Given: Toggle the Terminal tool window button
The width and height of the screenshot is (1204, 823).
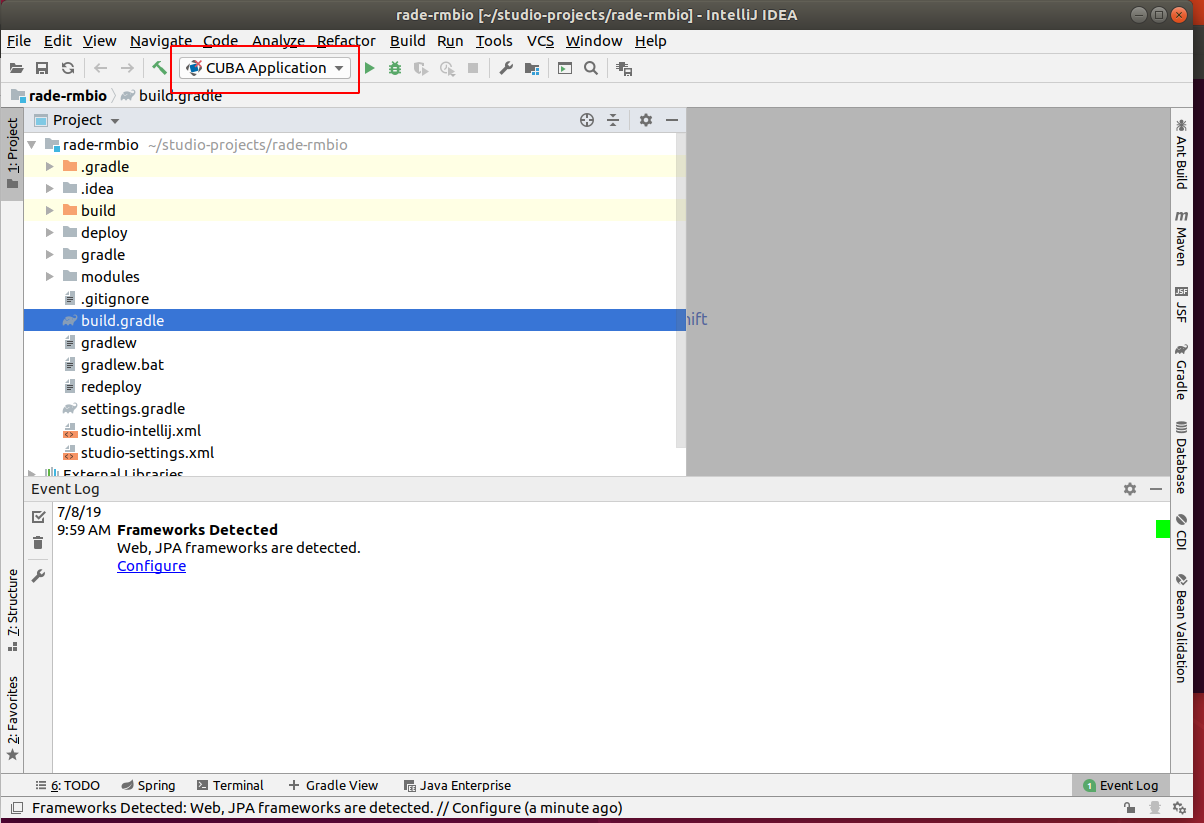Looking at the screenshot, I should [x=231, y=786].
